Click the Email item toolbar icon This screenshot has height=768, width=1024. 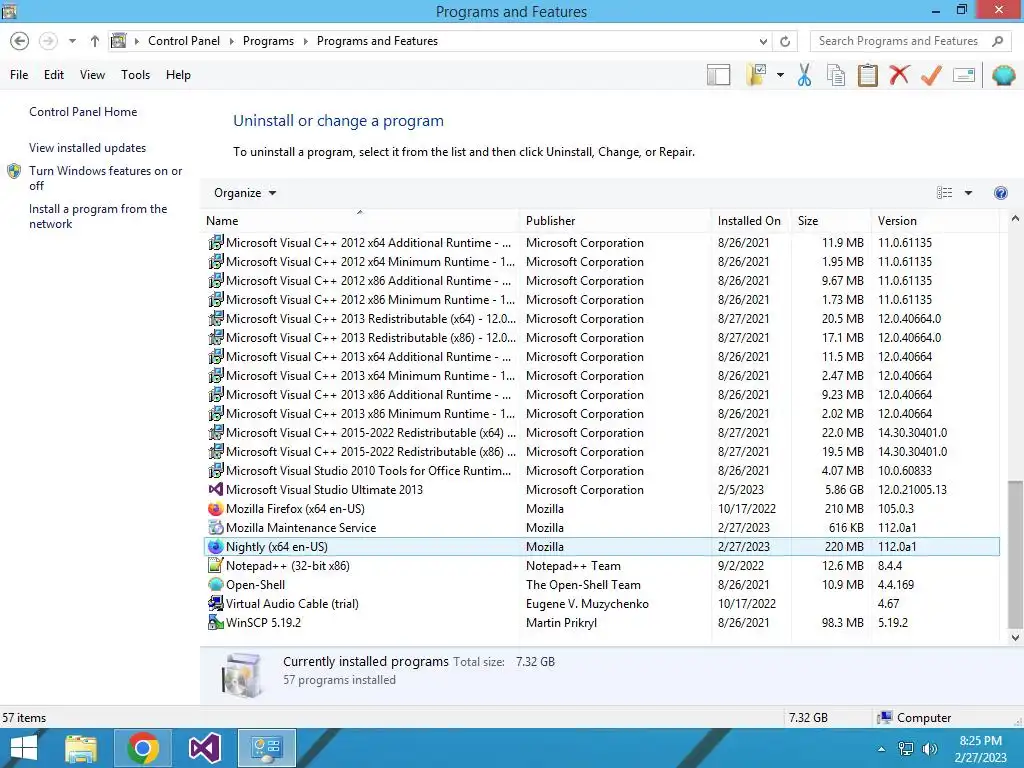pos(964,75)
